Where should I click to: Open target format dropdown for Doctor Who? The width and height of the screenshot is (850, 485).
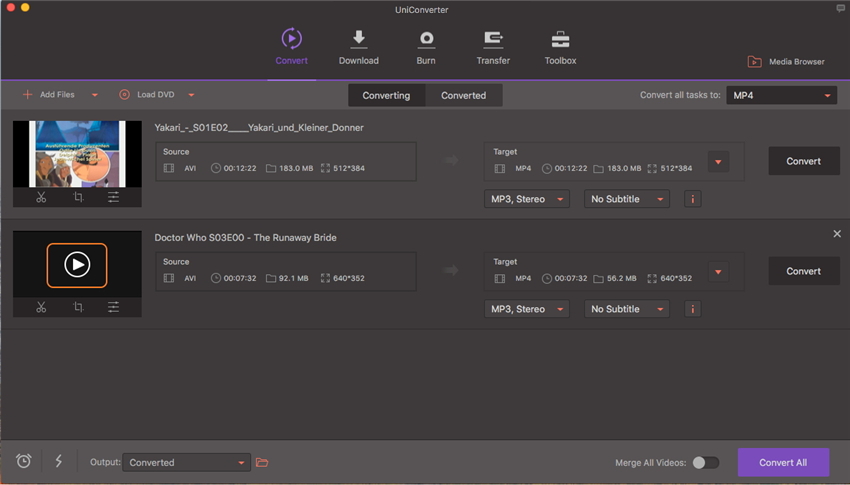718,271
